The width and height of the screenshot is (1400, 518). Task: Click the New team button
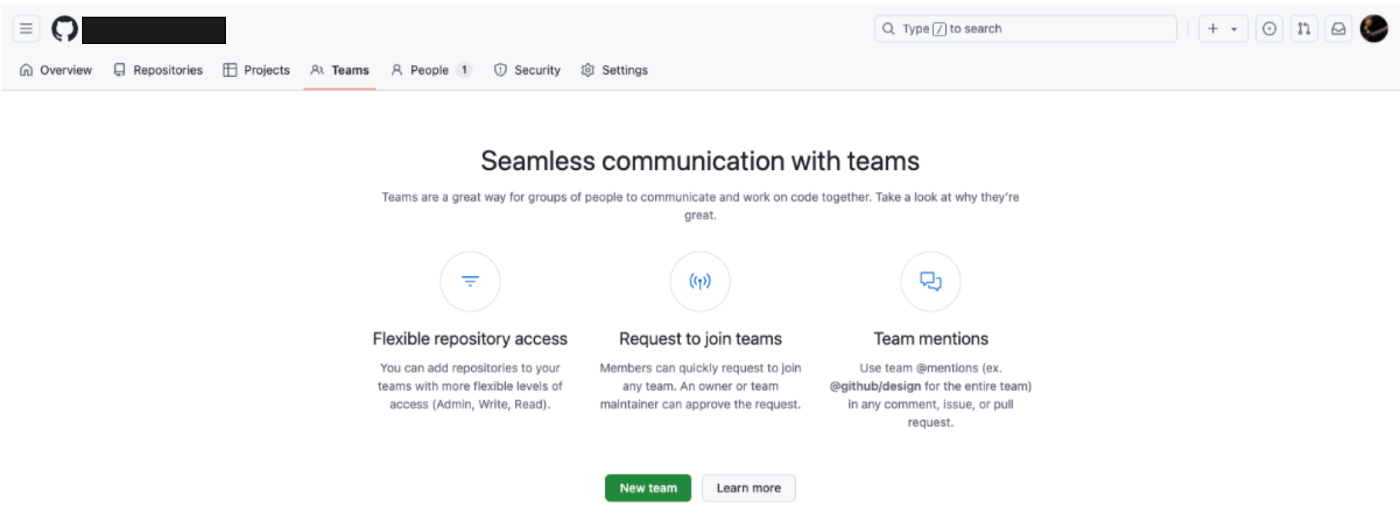coord(648,488)
